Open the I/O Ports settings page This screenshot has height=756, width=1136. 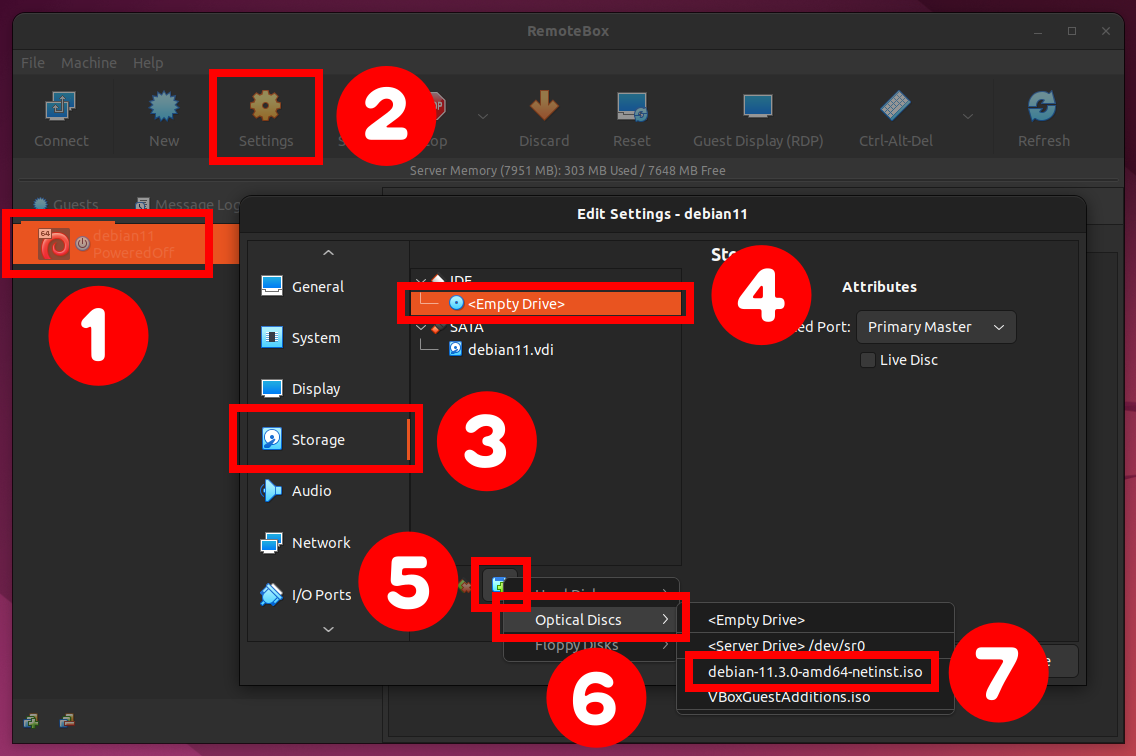[x=329, y=594]
